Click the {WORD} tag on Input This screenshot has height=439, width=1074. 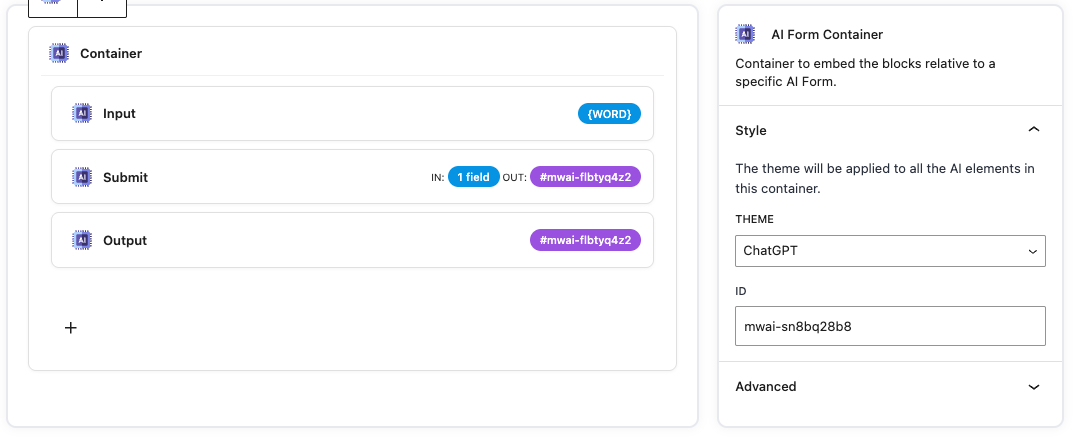point(610,114)
